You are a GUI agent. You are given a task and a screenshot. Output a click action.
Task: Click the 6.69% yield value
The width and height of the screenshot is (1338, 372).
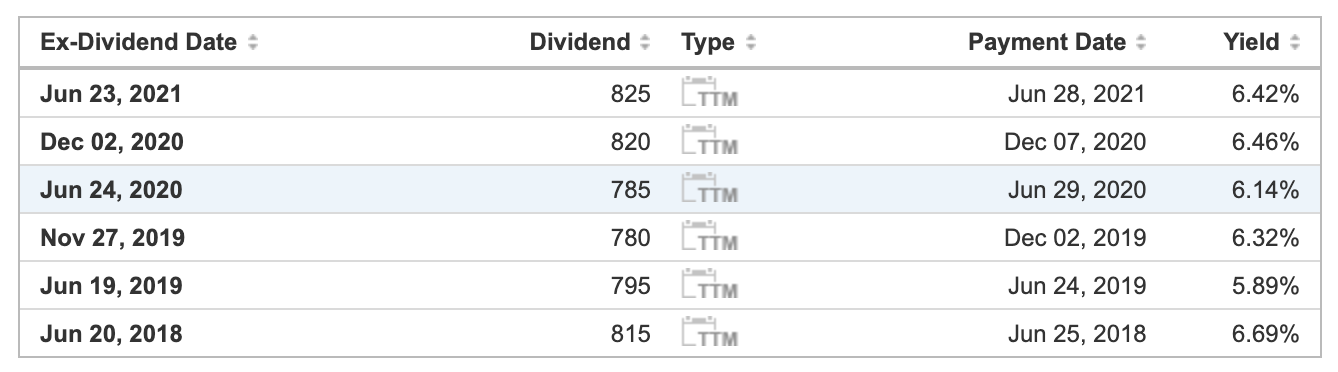click(x=1265, y=334)
